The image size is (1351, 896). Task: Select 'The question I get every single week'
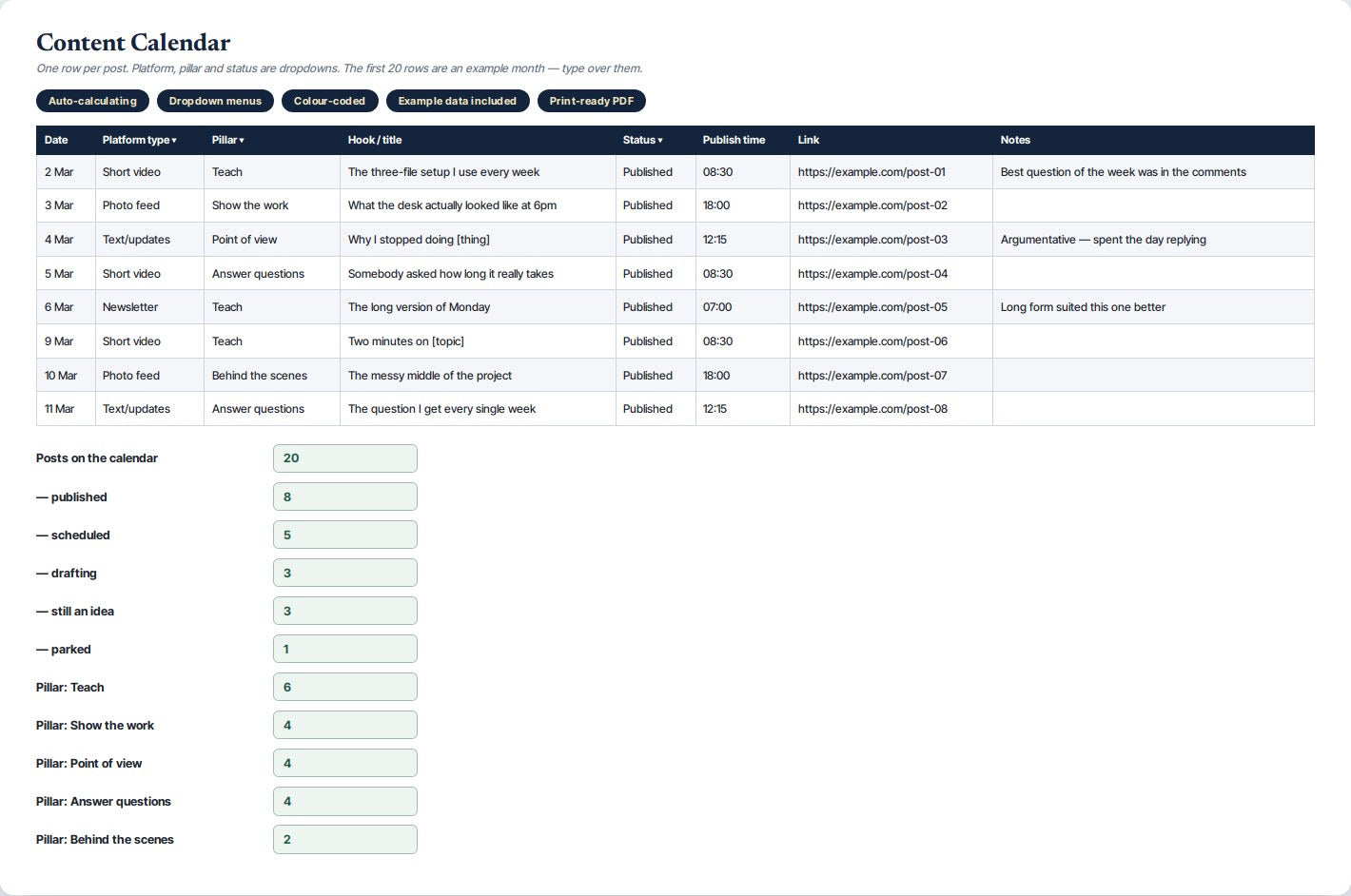478,409
